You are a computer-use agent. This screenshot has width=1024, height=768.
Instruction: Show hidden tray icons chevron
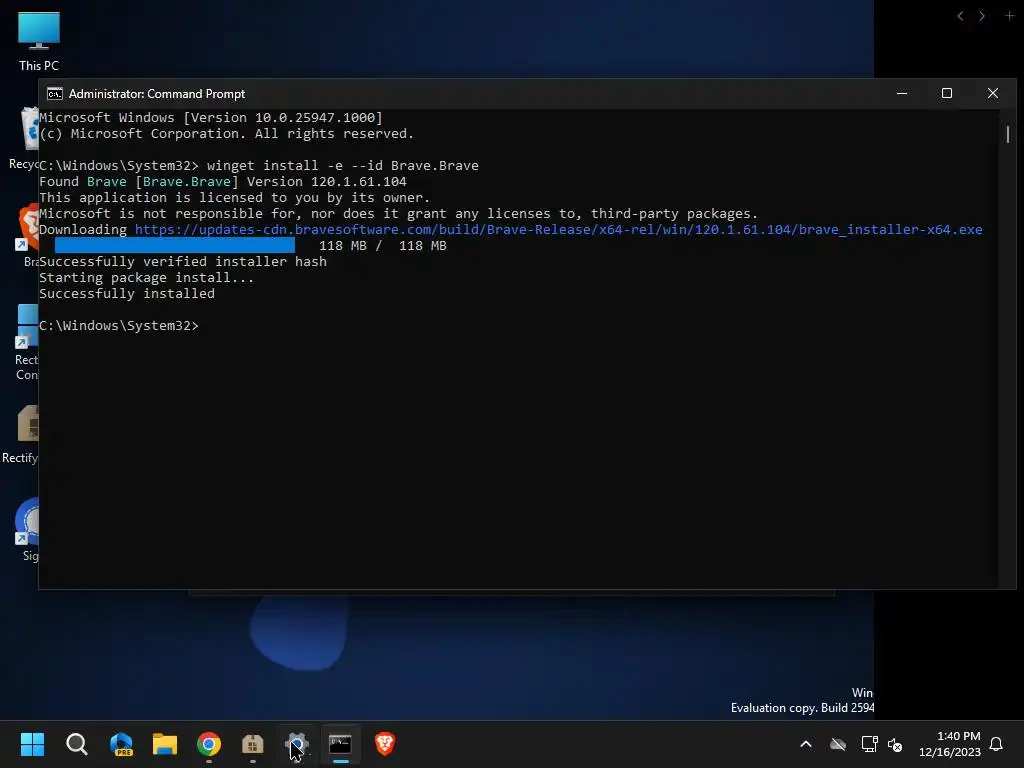coord(806,744)
